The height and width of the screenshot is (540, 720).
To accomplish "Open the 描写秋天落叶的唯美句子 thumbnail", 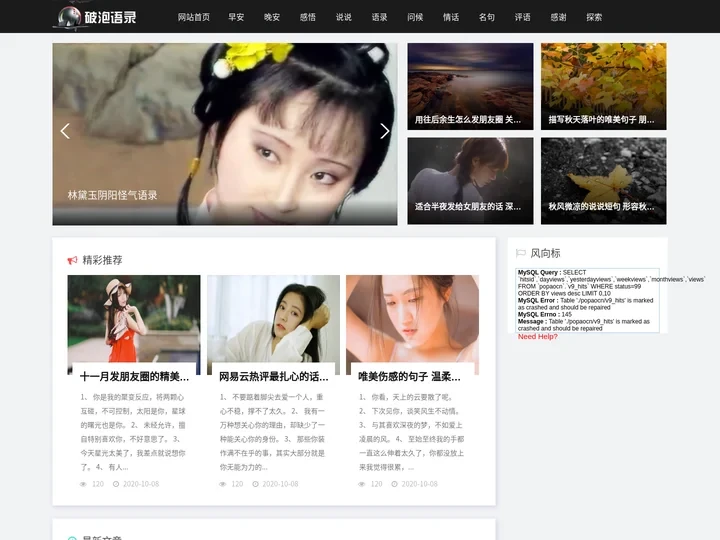I will tap(603, 86).
